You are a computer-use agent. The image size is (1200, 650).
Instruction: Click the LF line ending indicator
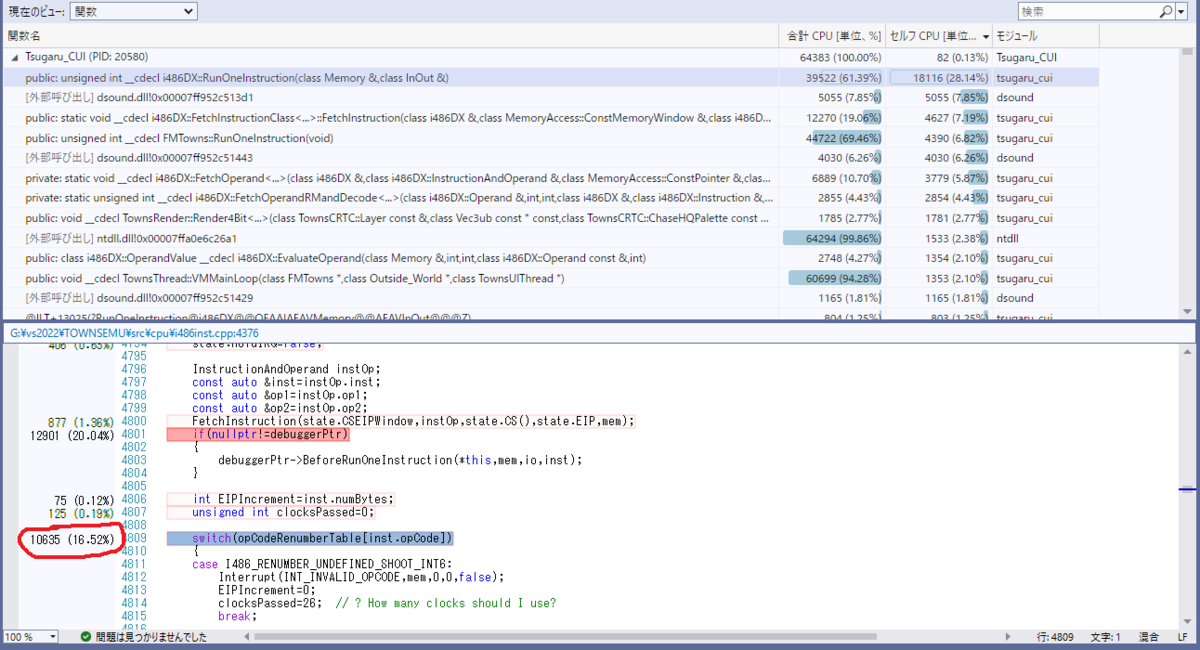[1182, 637]
